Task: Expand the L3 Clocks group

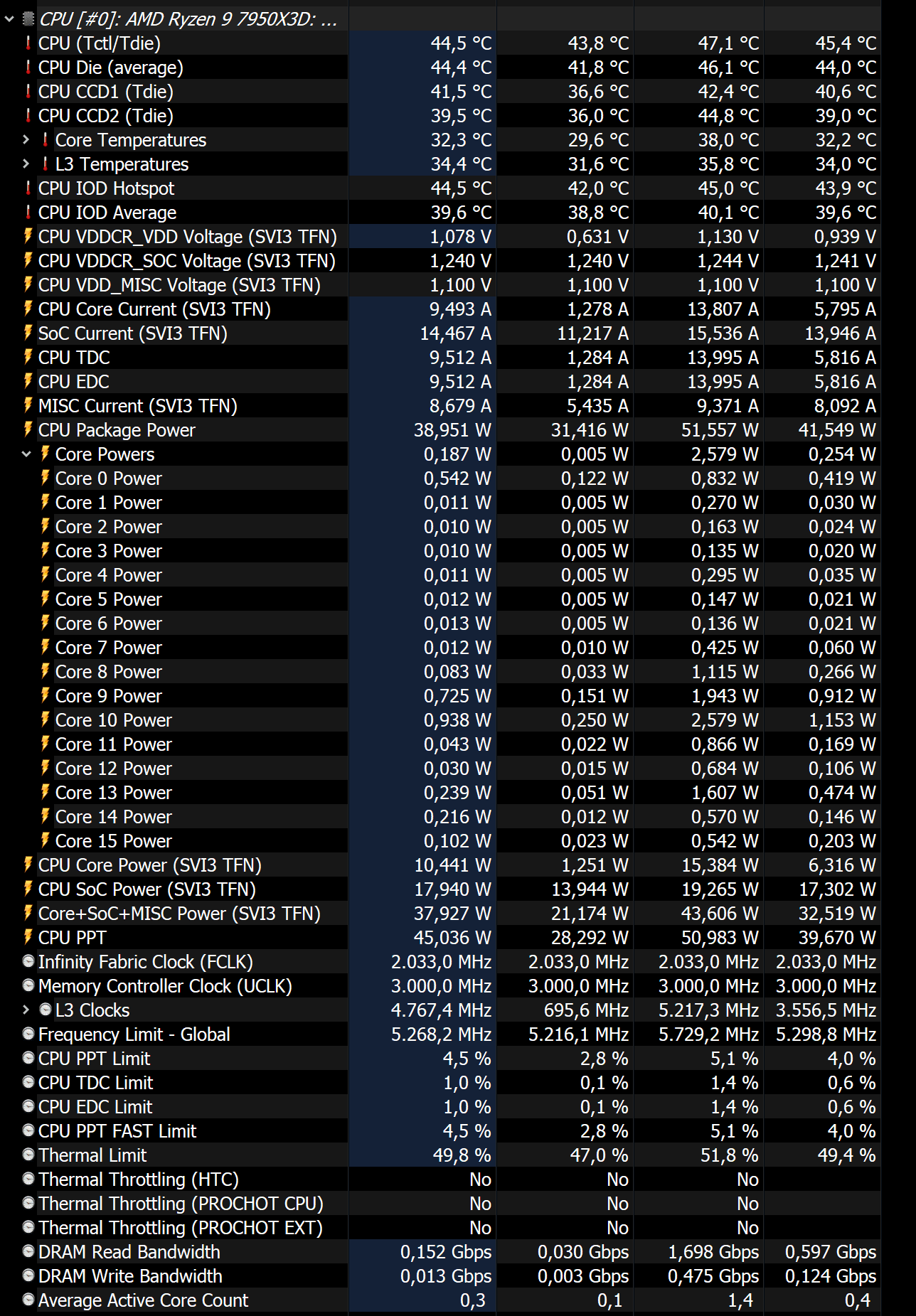Action: [26, 1010]
